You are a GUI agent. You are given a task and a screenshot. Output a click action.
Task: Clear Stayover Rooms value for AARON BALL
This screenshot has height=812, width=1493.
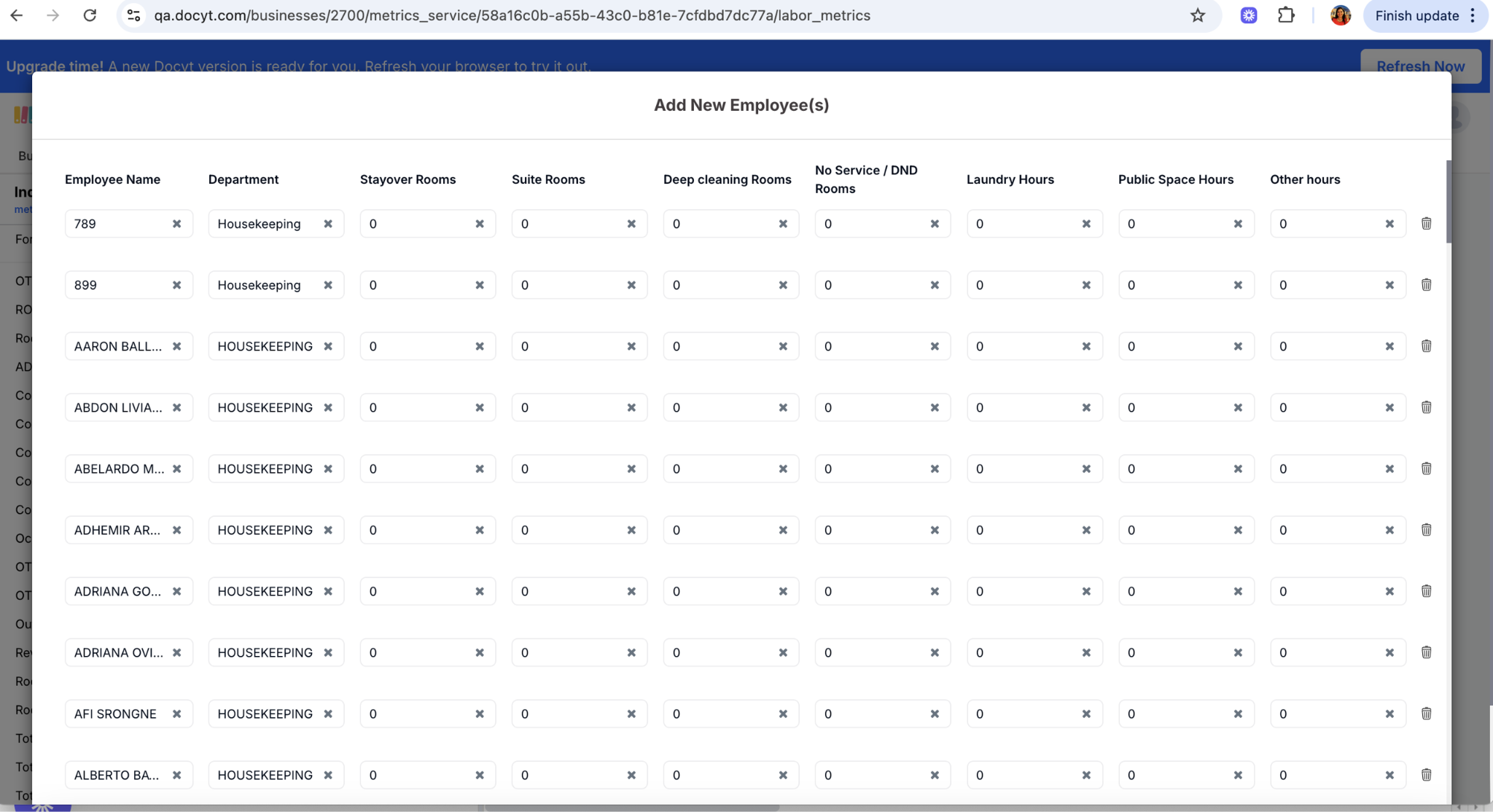click(480, 346)
